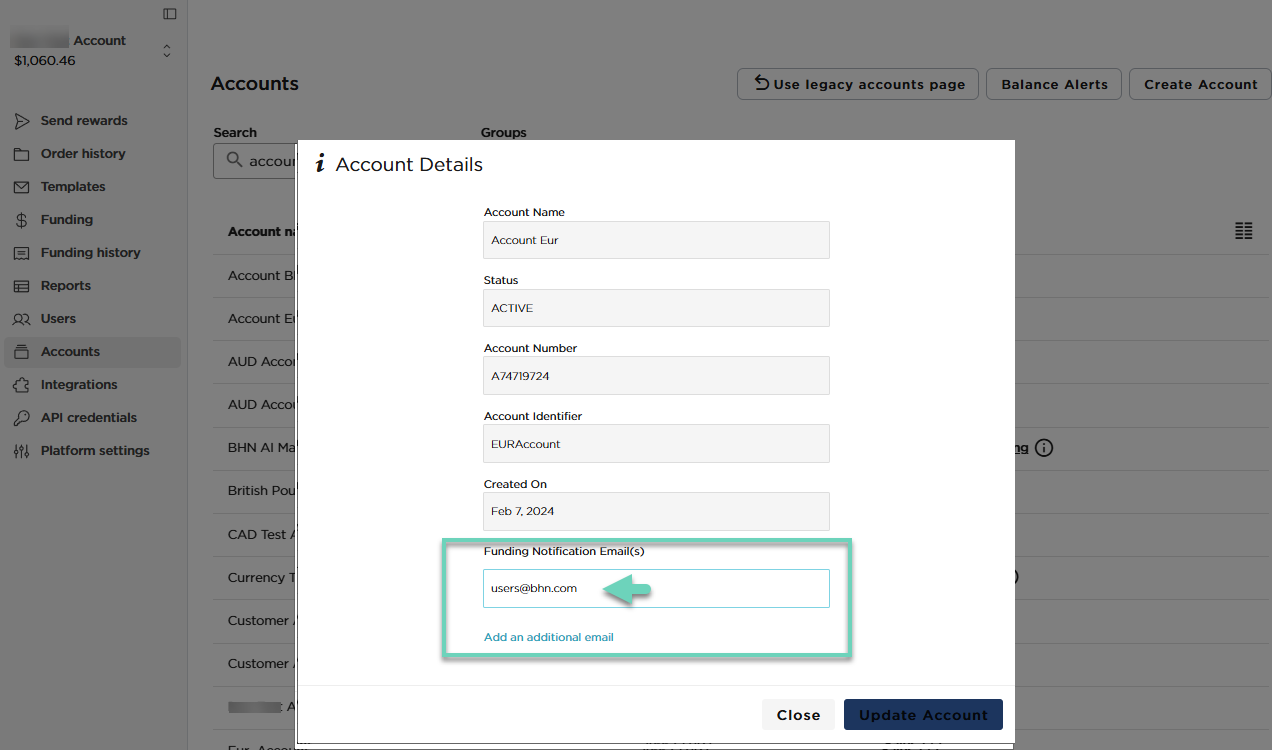The image size is (1272, 750).
Task: Open the Order history folder icon
Action: coord(21,154)
